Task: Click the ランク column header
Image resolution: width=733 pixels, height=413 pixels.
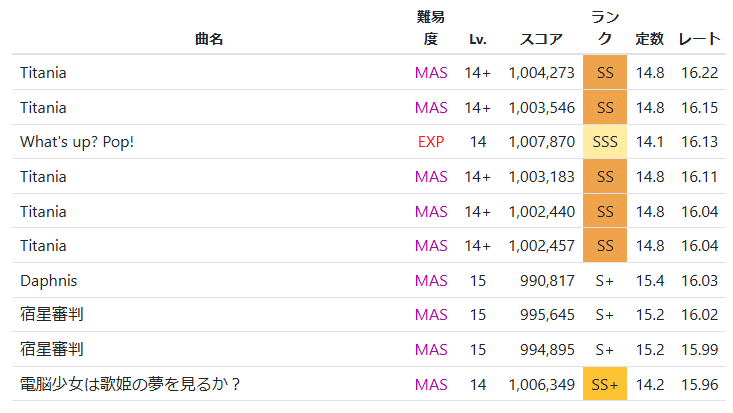Action: [x=605, y=28]
